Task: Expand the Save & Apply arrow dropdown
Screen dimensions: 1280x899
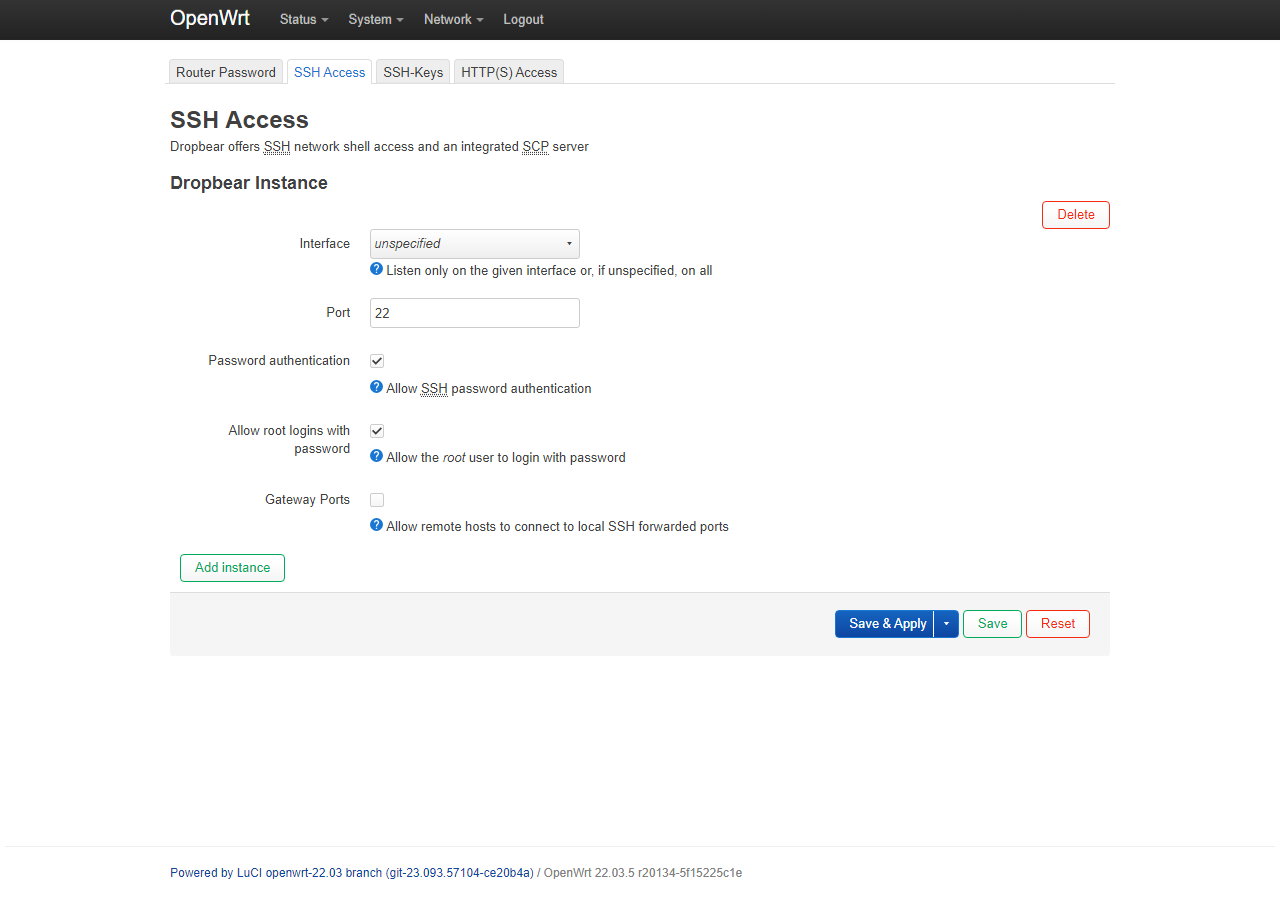Action: pos(946,624)
